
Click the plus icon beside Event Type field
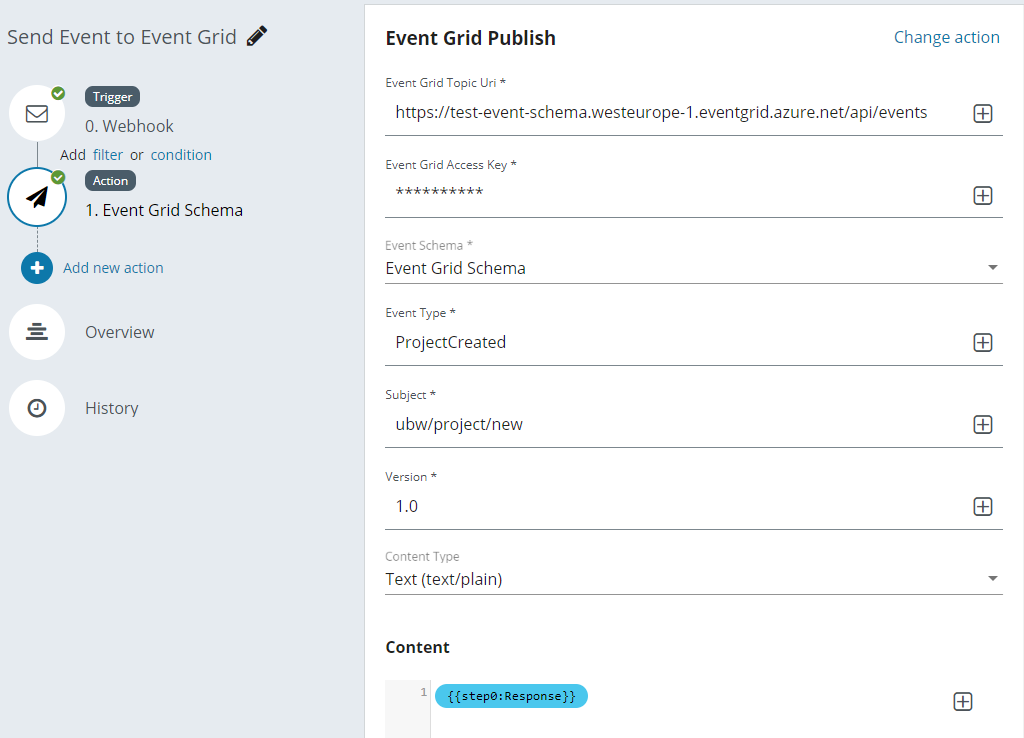(983, 343)
